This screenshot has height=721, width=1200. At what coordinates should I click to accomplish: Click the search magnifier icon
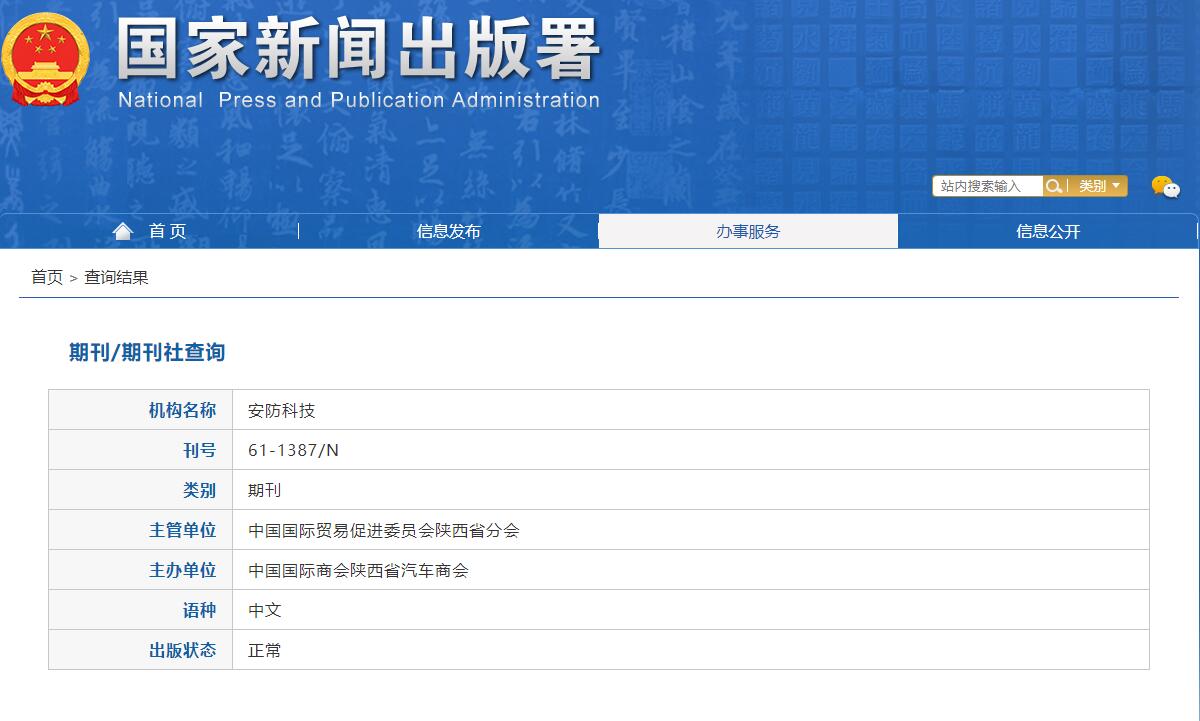(x=1053, y=186)
